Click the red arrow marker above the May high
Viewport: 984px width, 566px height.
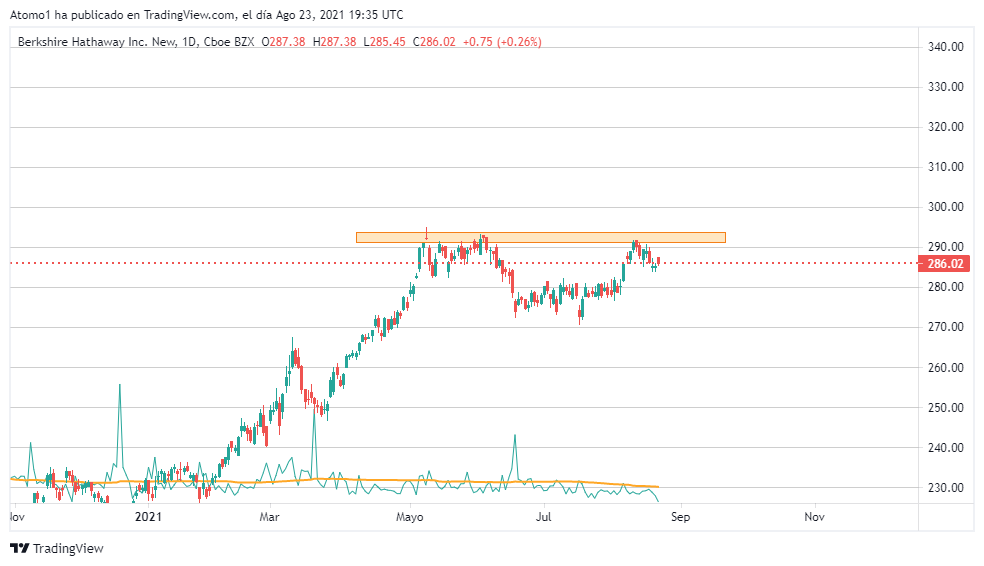tap(427, 233)
